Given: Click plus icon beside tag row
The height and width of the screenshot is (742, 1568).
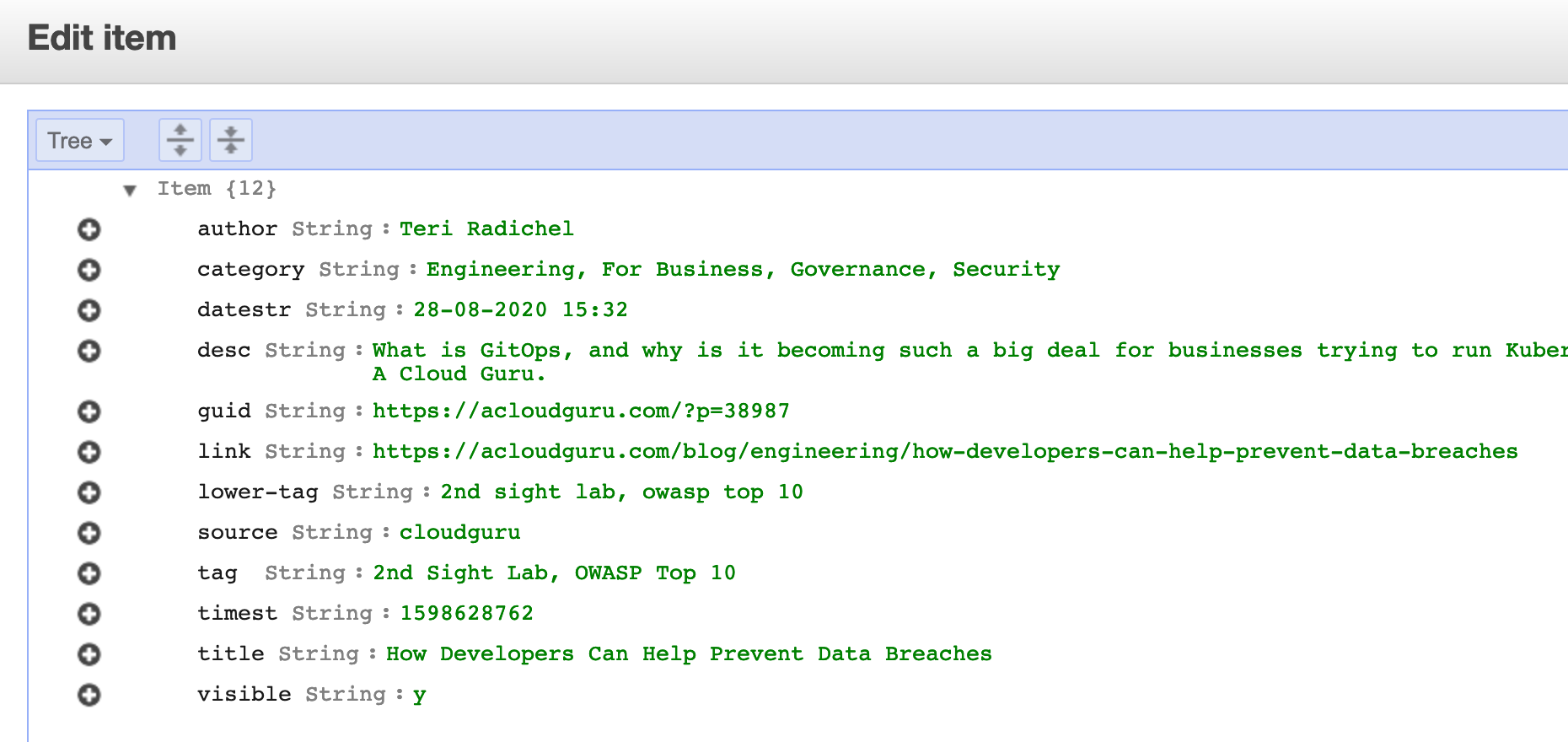Looking at the screenshot, I should pyautogui.click(x=89, y=573).
